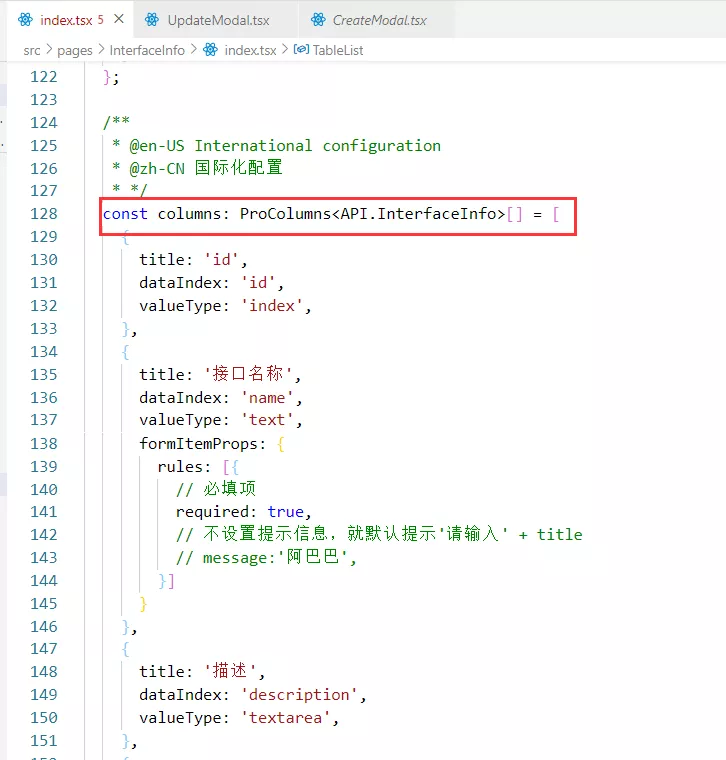Click line number 135 in gutter
The image size is (726, 760).
point(44,375)
